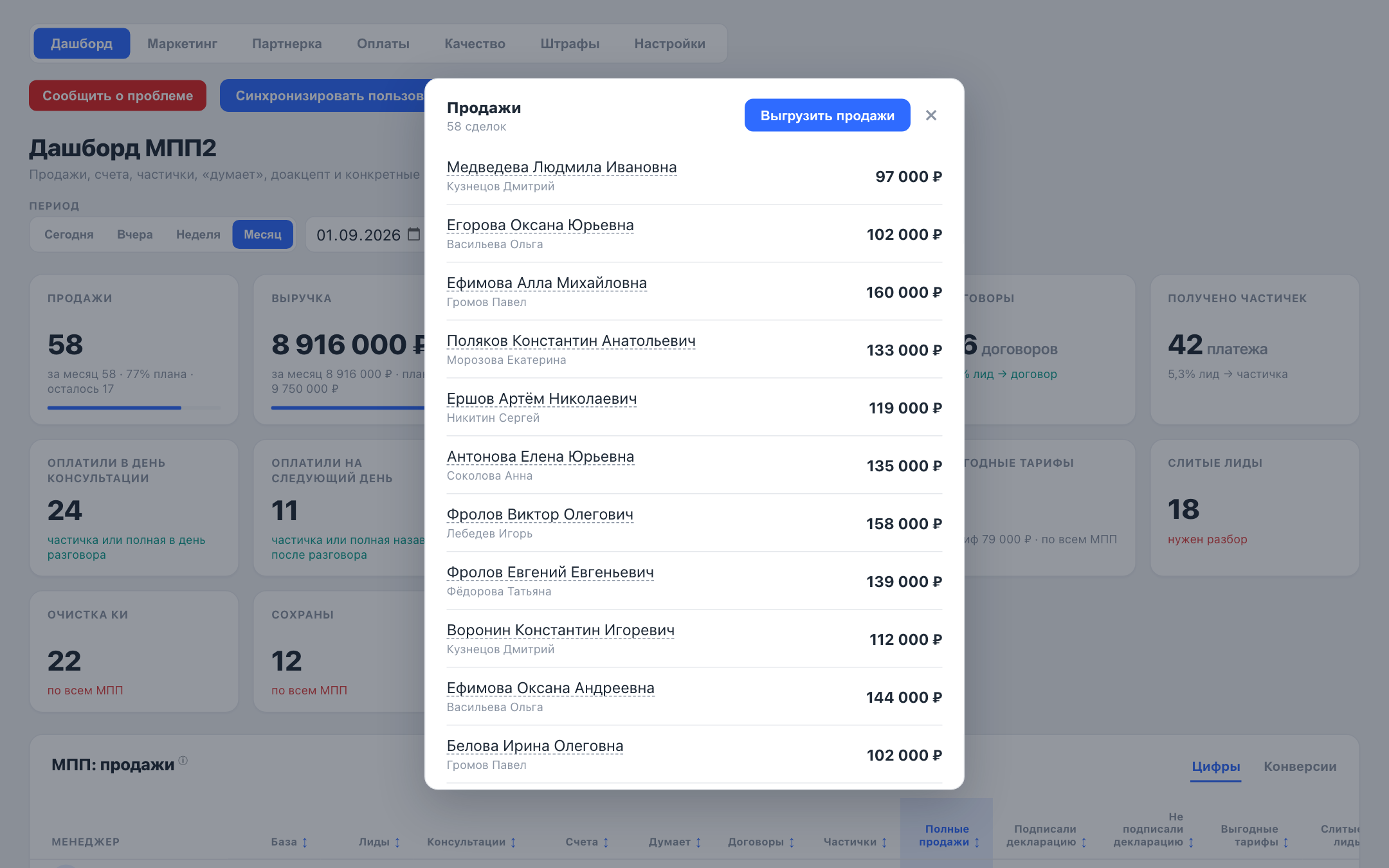Go to the Качество tab

[475, 44]
